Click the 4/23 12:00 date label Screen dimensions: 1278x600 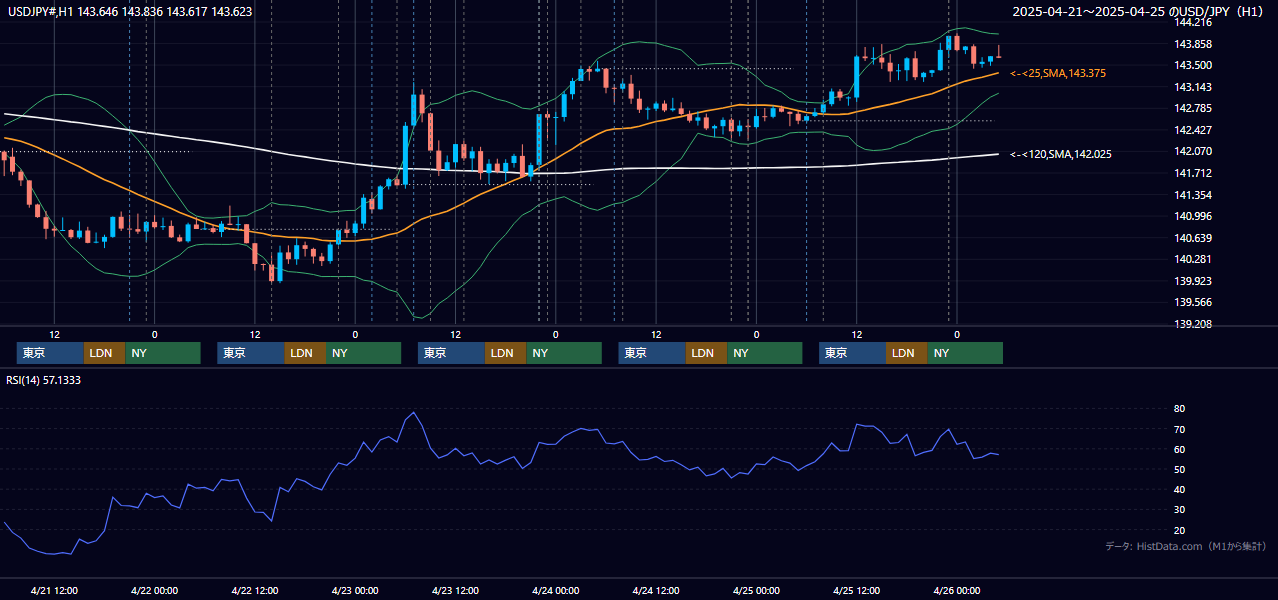coord(455,590)
